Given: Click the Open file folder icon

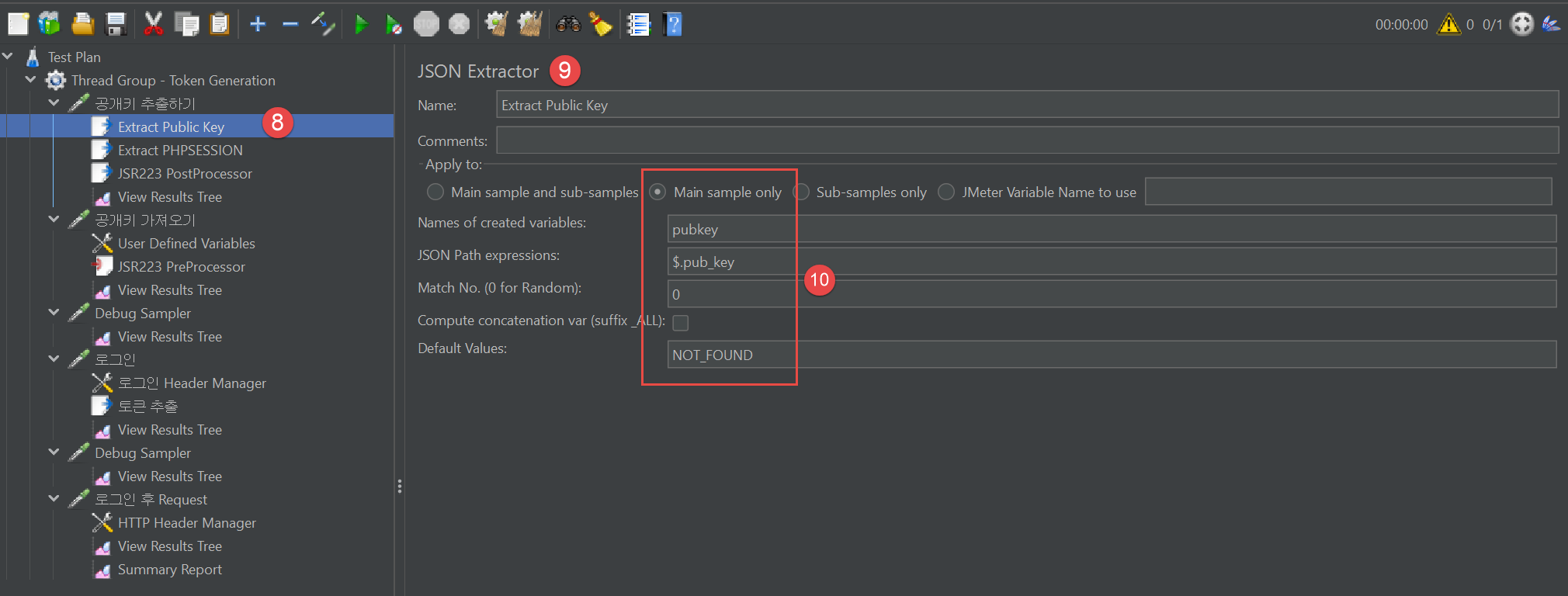Looking at the screenshot, I should click(82, 24).
